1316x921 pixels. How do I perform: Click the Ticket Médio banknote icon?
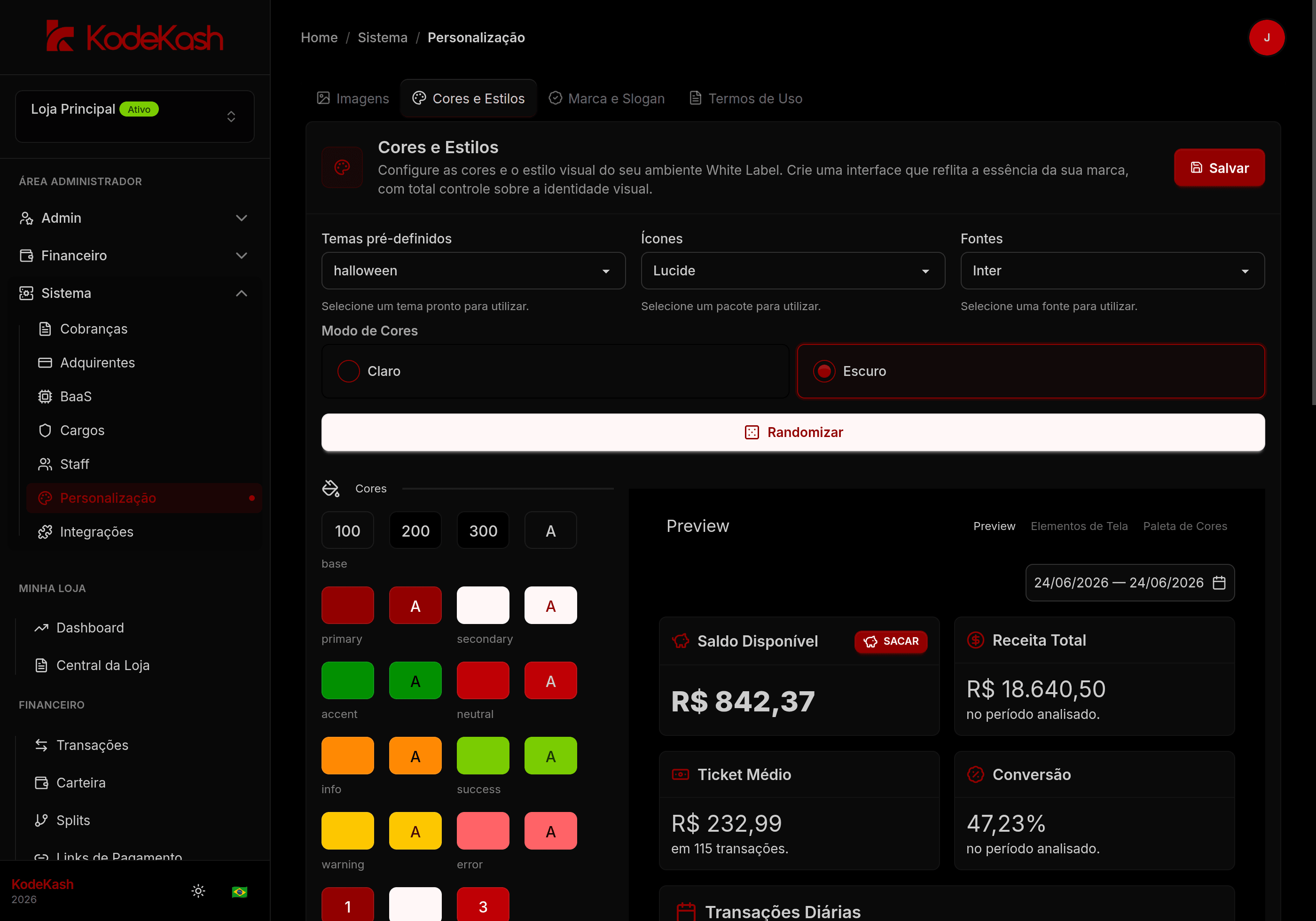tap(681, 774)
